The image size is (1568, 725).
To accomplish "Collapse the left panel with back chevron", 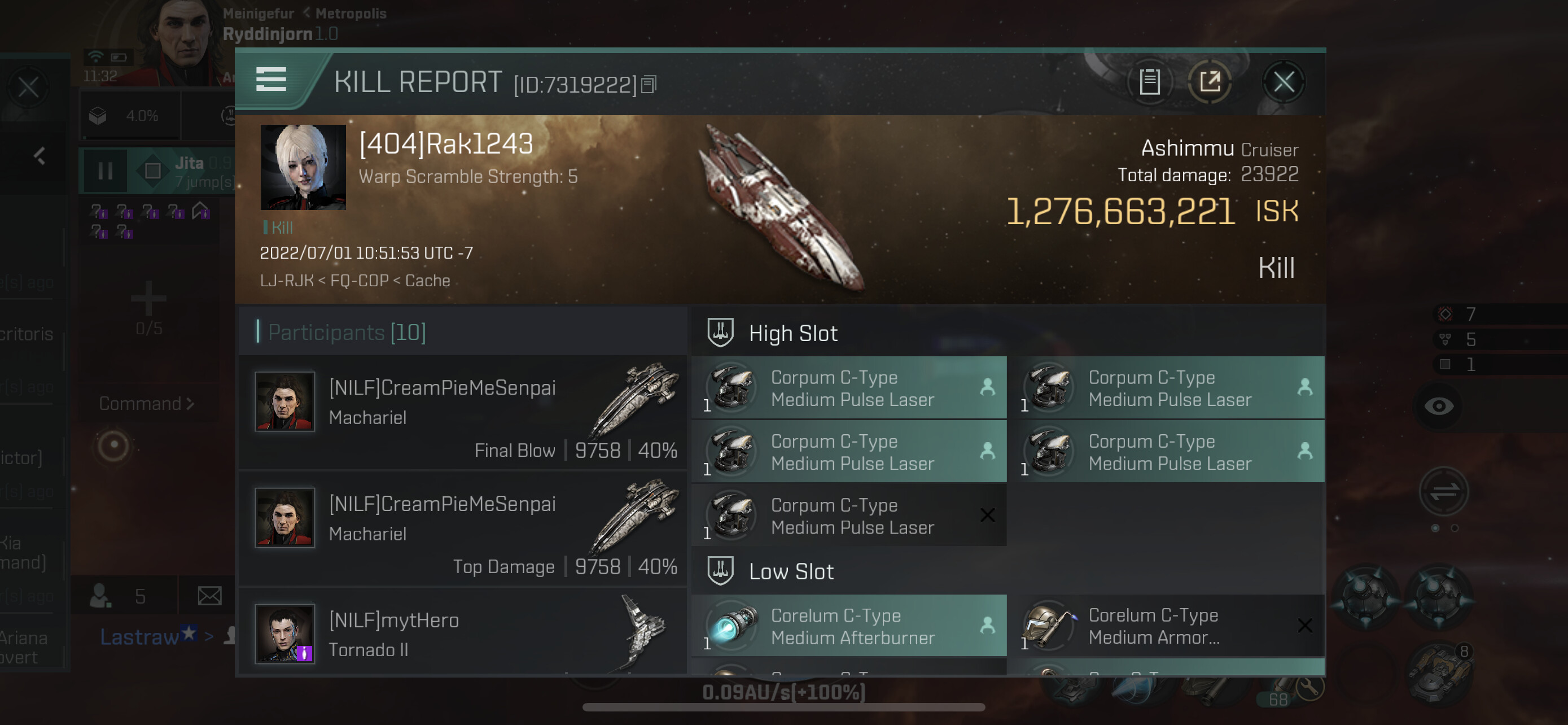I will [x=40, y=156].
